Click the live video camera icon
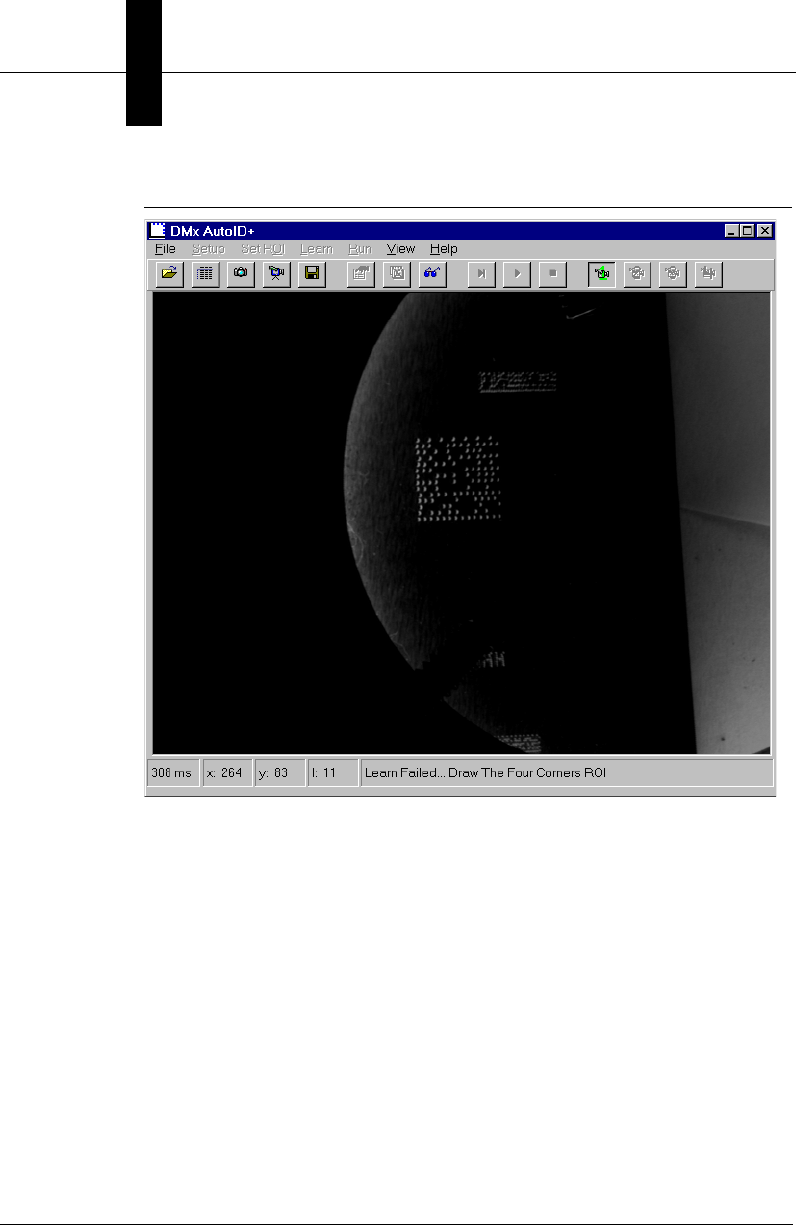Screen dimensions: 796x1225 pyautogui.click(x=276, y=274)
